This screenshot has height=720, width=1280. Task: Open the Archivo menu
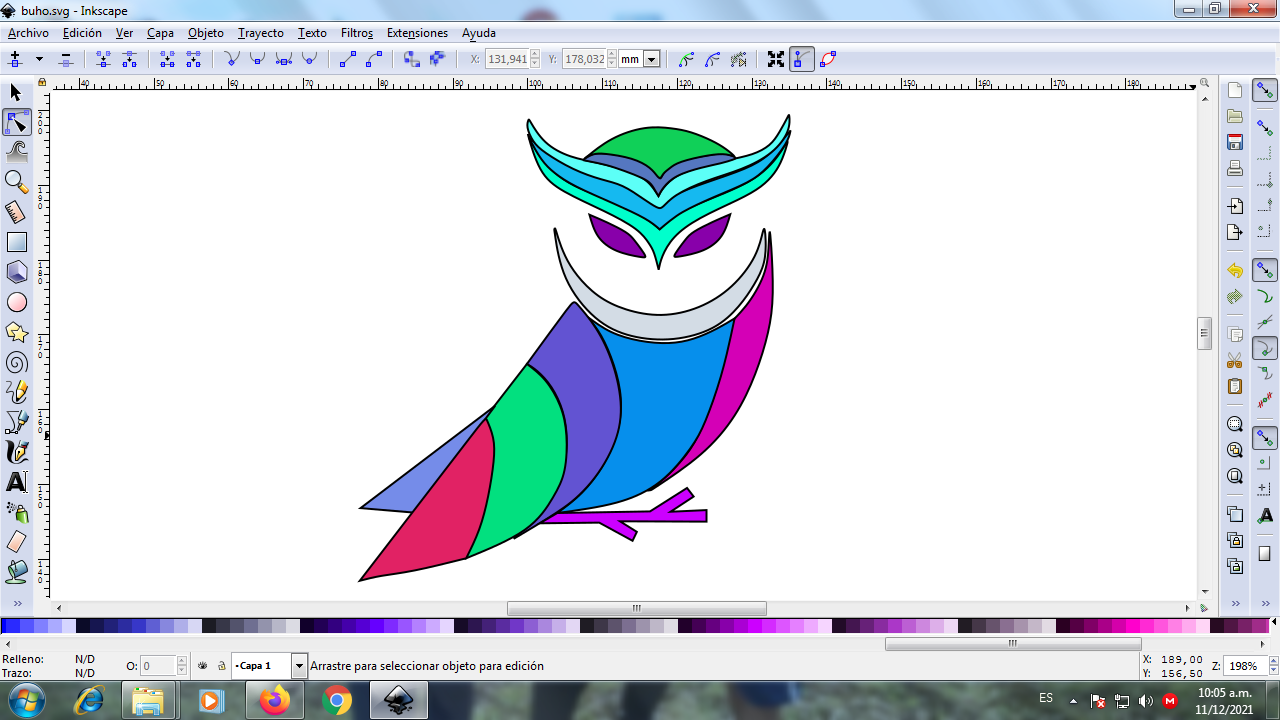coord(28,33)
